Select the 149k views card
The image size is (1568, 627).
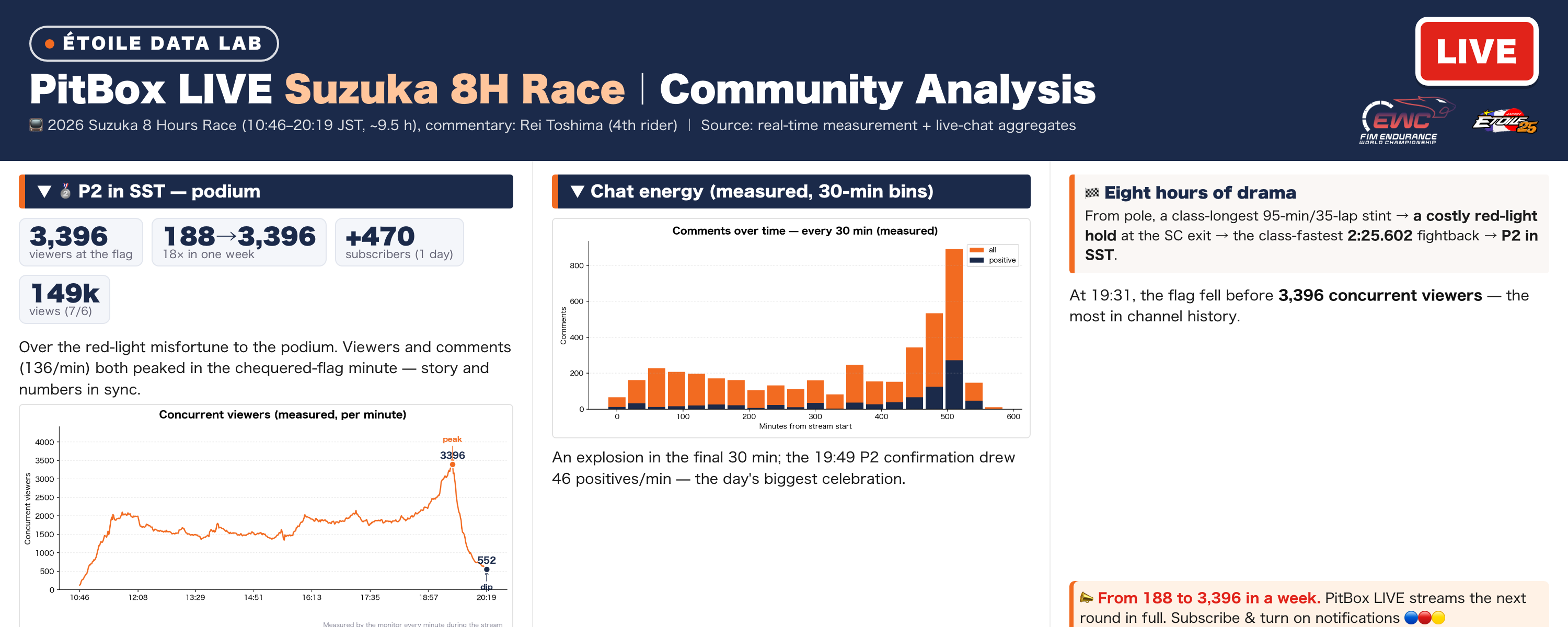pyautogui.click(x=64, y=299)
